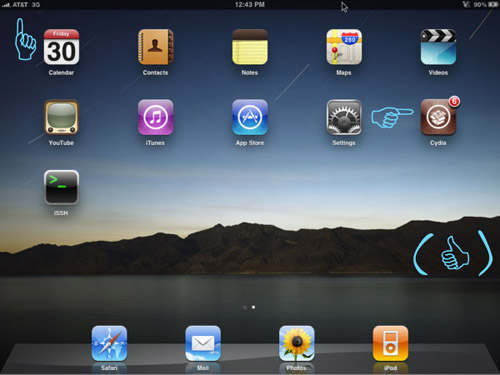The image size is (500, 375).
Task: Tap the battery percentage indicator
Action: click(x=480, y=5)
